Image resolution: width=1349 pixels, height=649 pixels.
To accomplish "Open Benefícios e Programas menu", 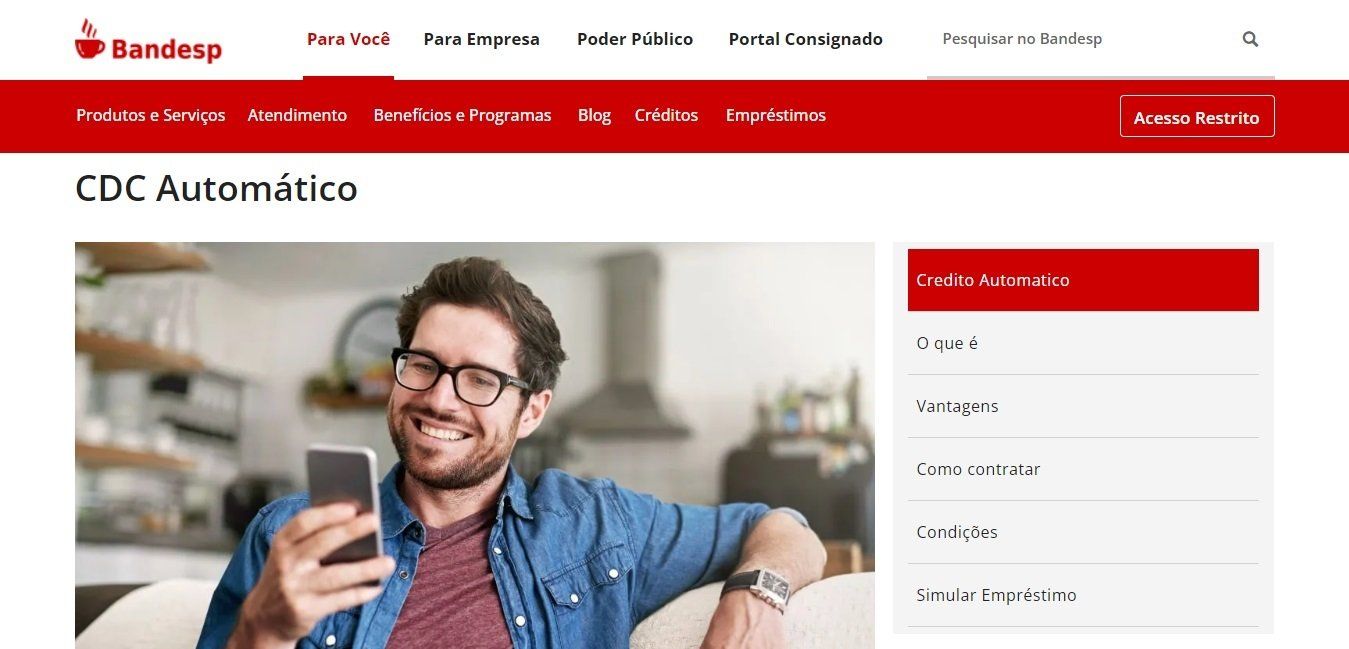I will pyautogui.click(x=462, y=115).
